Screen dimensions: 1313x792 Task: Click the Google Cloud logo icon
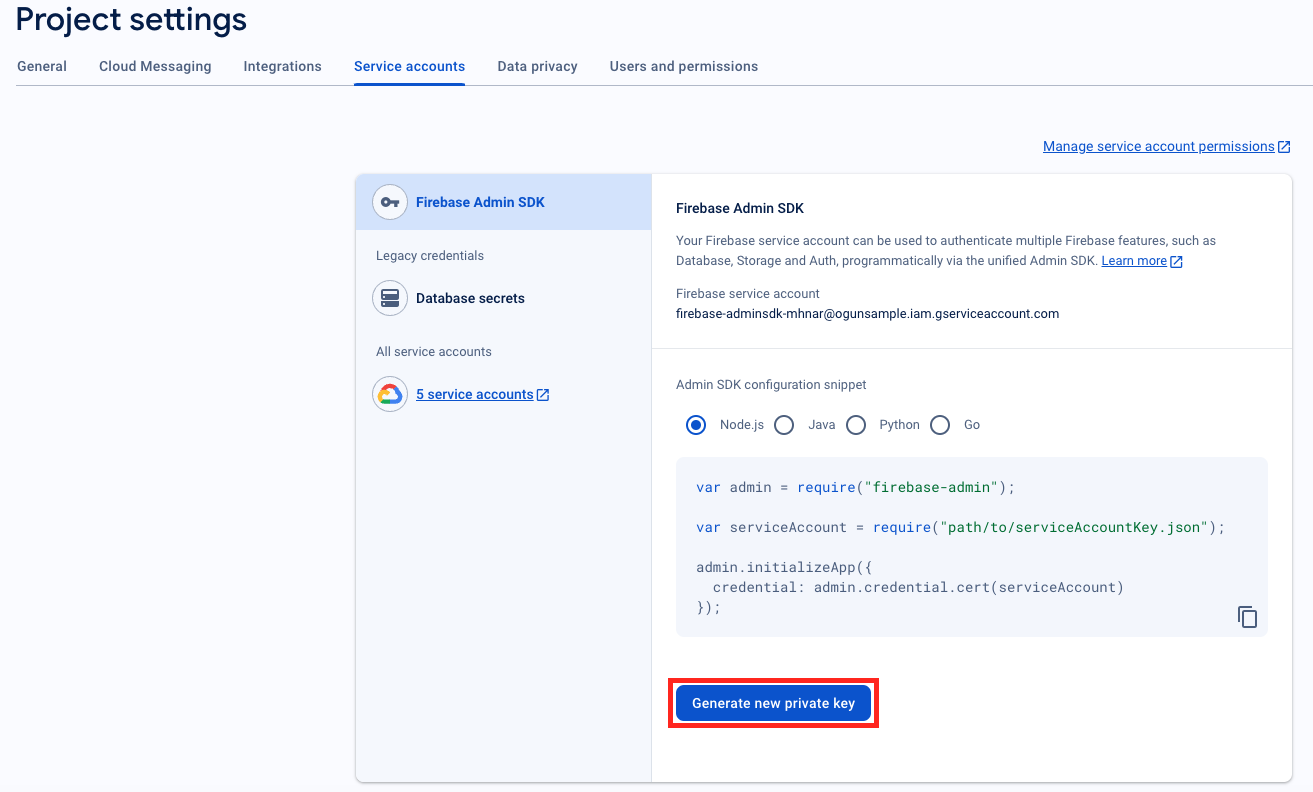(x=390, y=394)
